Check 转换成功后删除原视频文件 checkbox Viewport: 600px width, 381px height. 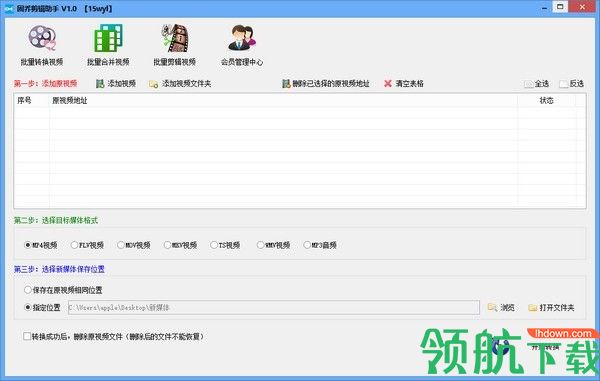pos(27,336)
